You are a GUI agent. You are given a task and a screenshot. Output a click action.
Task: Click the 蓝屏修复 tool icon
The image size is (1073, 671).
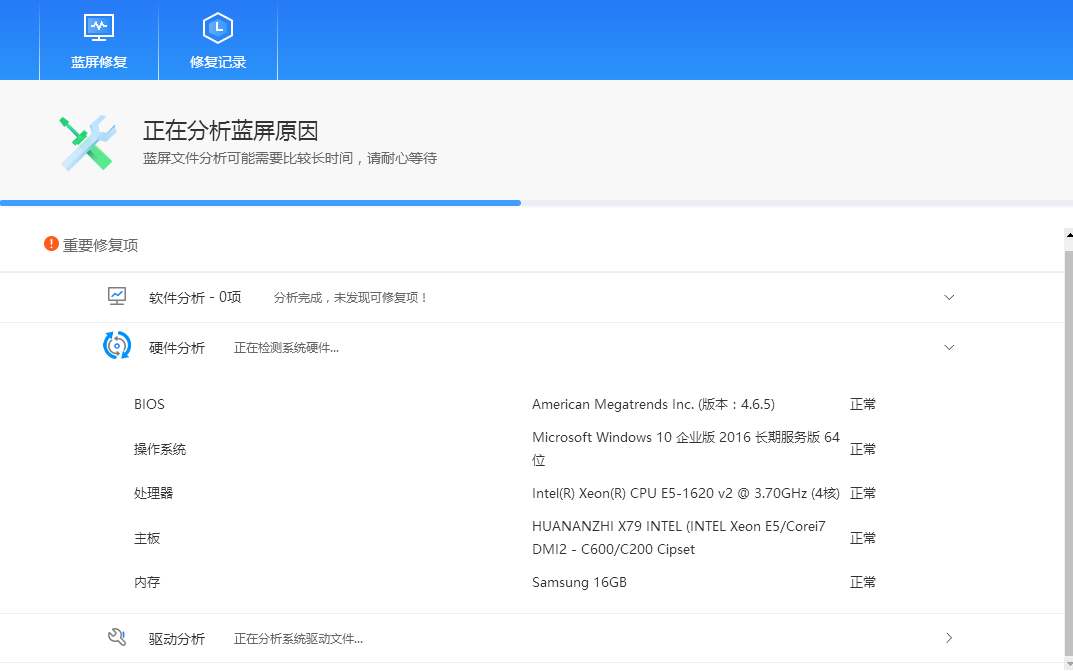97,28
